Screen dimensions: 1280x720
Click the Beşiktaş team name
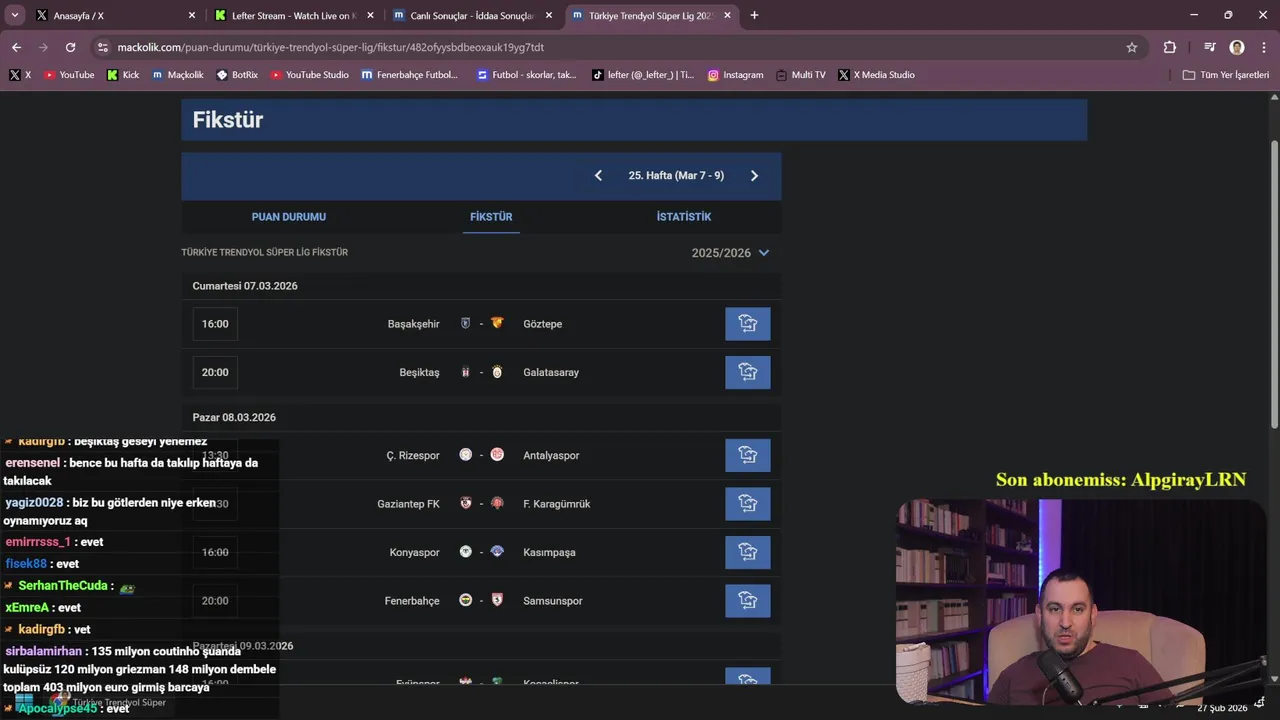419,372
